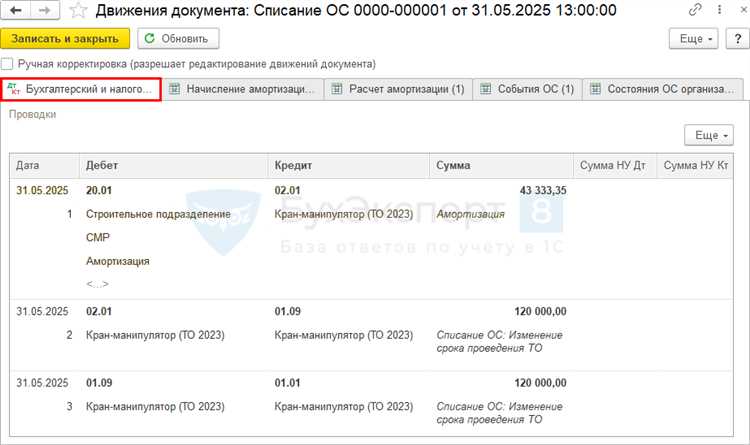This screenshot has width=750, height=445.
Task: Open the top Еще dropdown menu
Action: (694, 39)
